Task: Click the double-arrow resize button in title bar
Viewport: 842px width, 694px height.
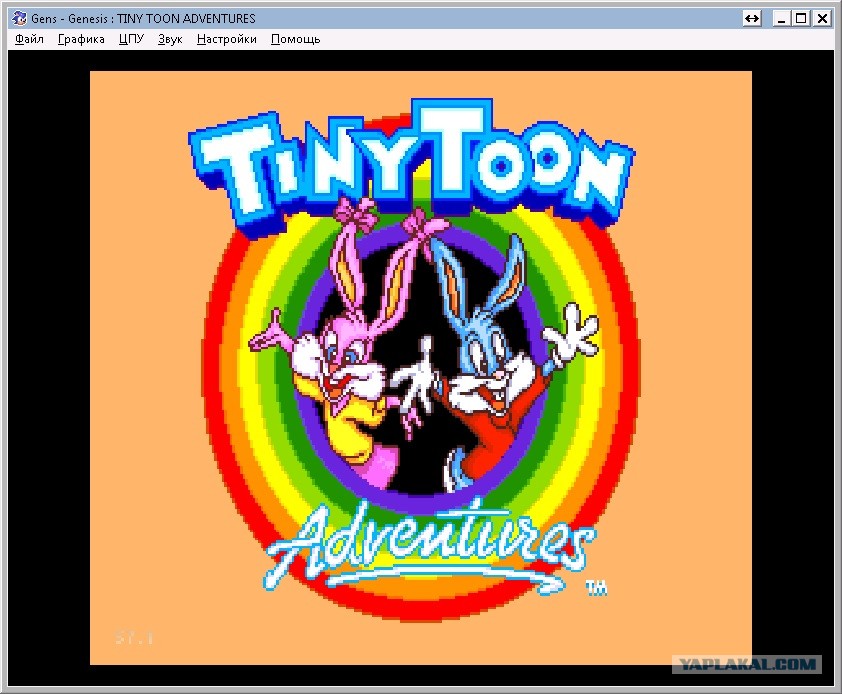Action: tap(752, 18)
